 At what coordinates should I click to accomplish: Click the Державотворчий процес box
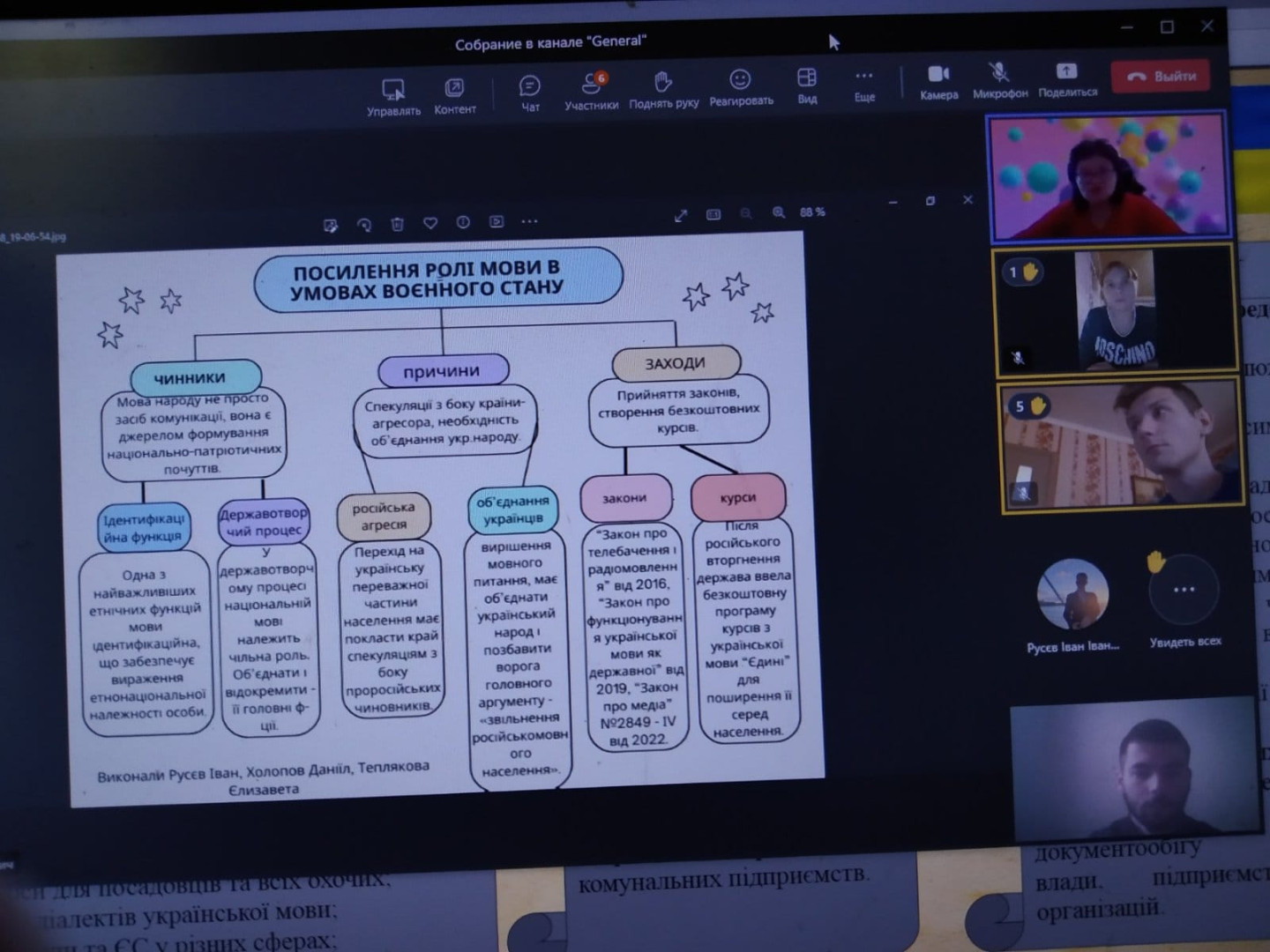click(264, 522)
